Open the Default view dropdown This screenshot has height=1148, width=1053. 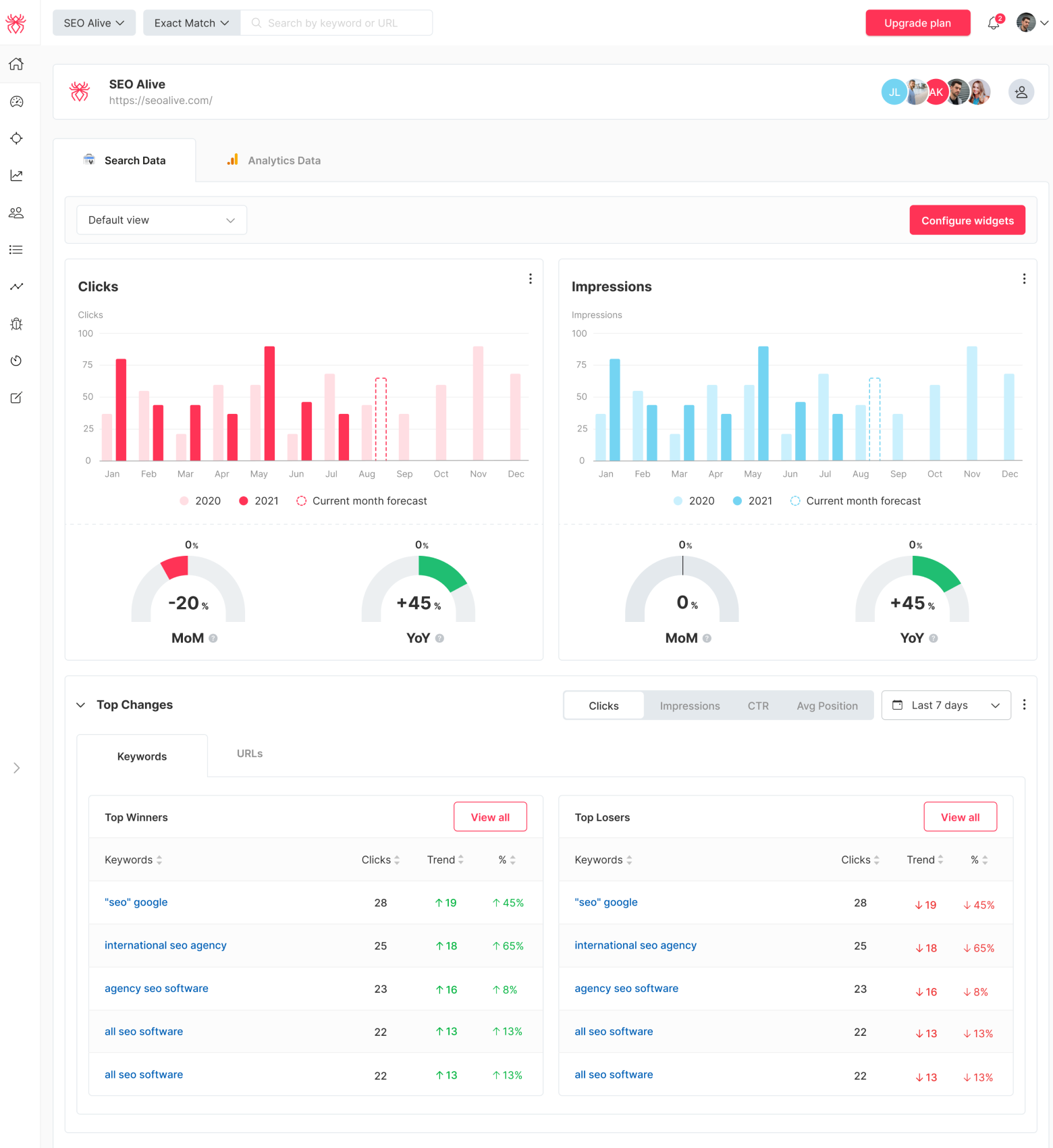161,220
